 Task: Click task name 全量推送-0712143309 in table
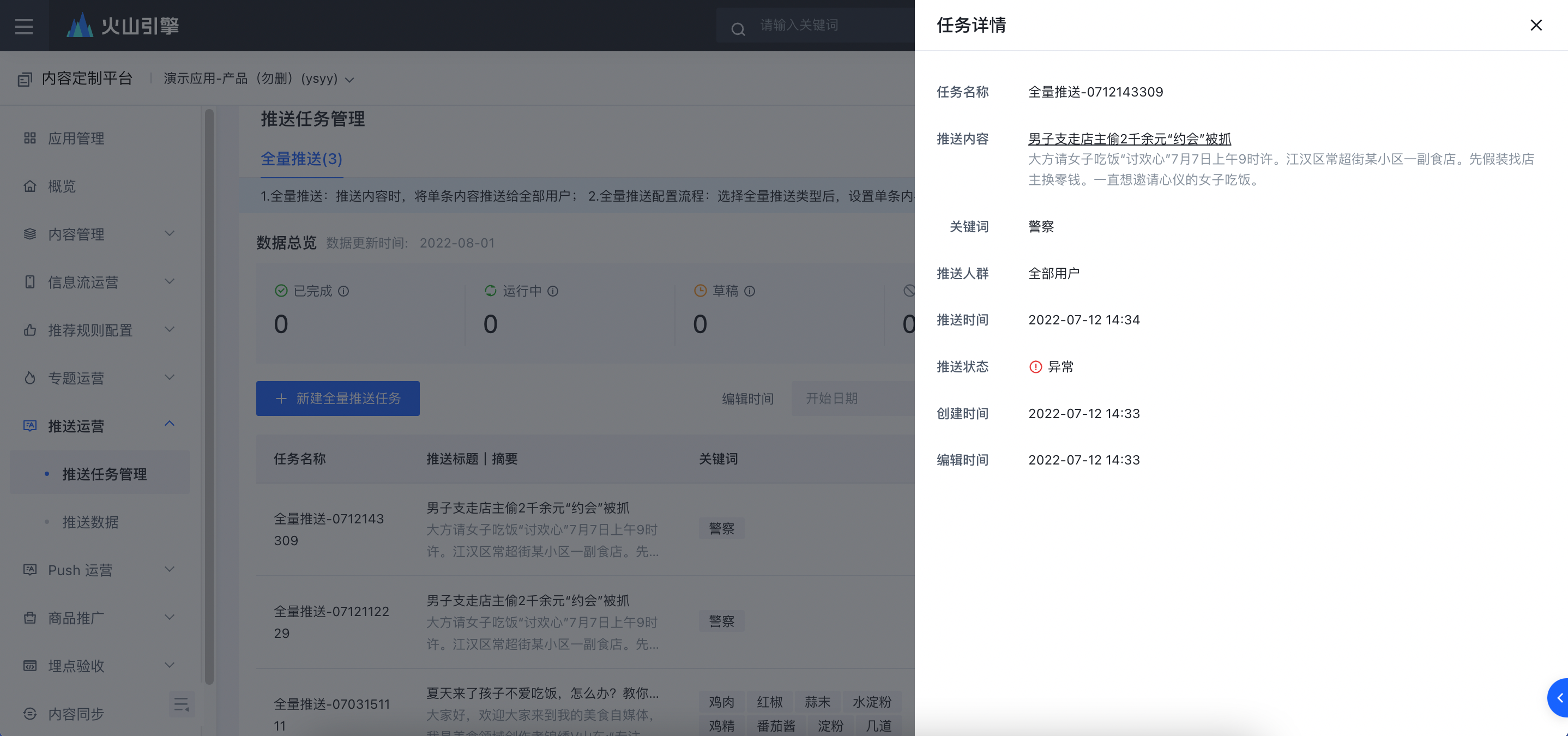point(329,529)
